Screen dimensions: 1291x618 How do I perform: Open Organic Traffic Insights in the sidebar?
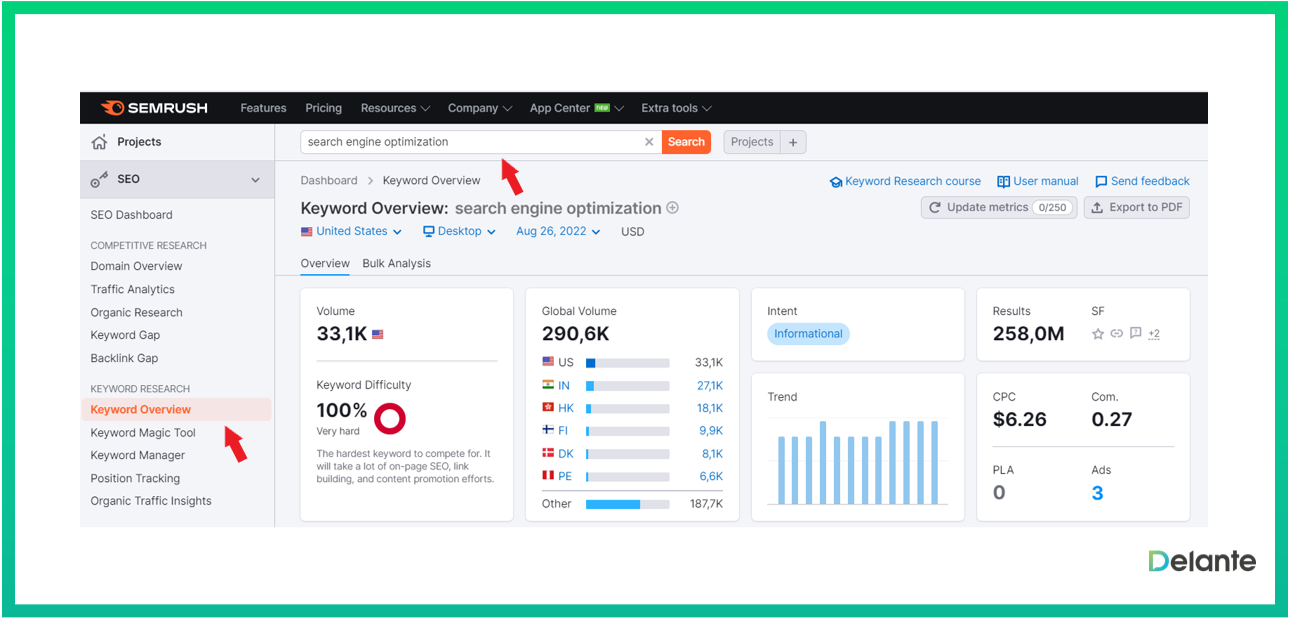(151, 501)
